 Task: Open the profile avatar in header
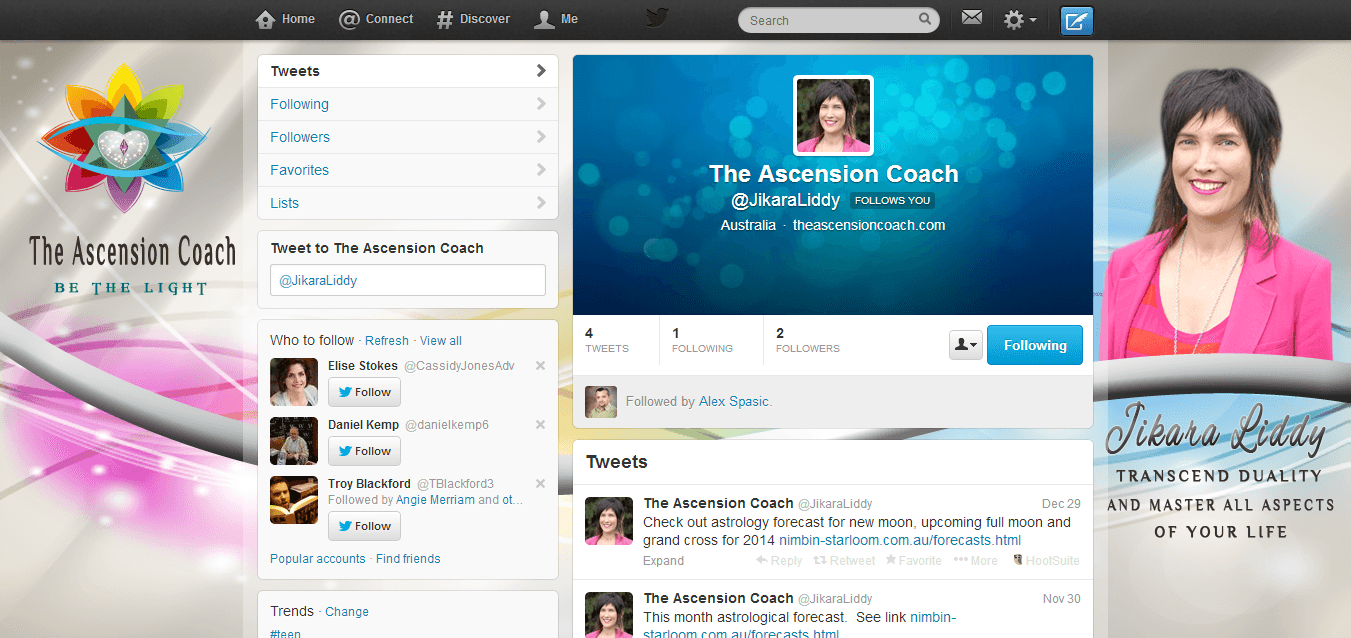pos(833,115)
